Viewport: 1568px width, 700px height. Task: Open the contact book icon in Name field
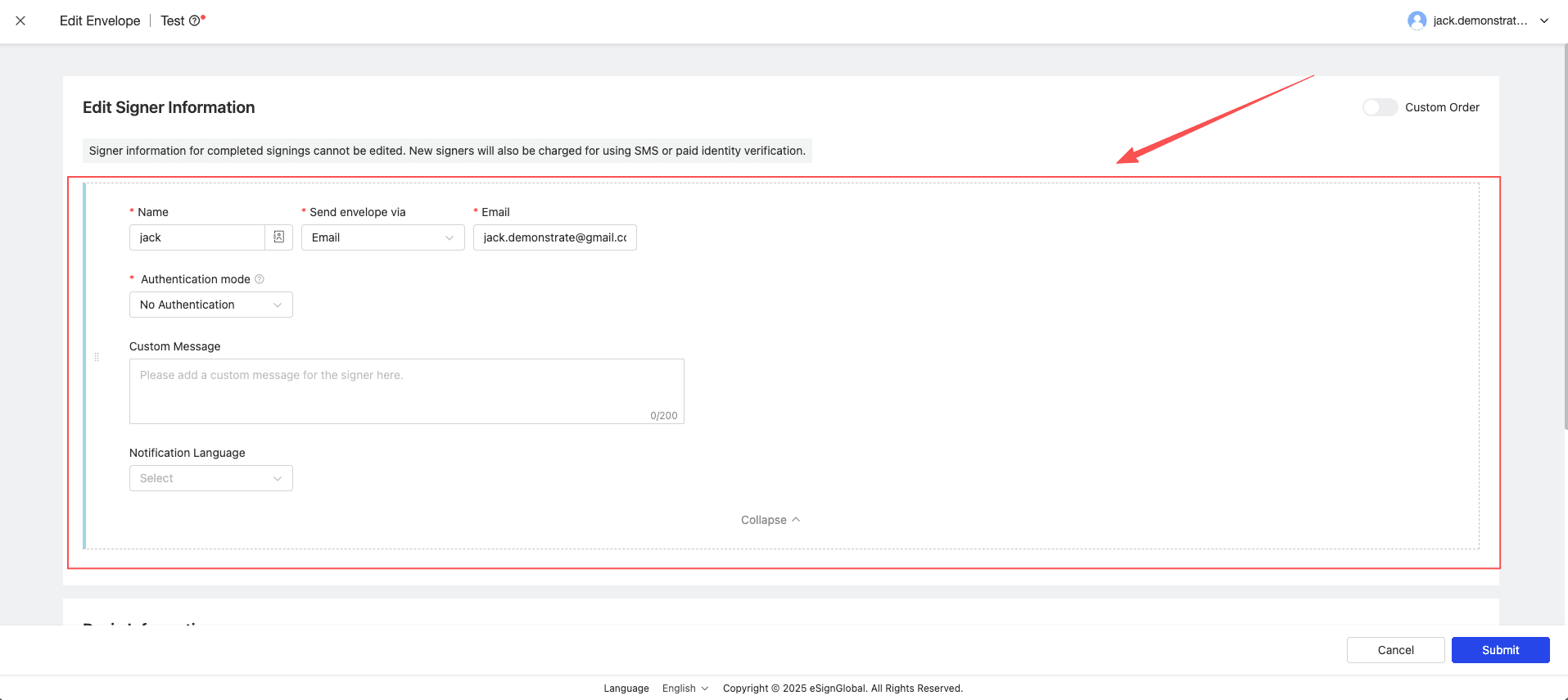click(278, 237)
